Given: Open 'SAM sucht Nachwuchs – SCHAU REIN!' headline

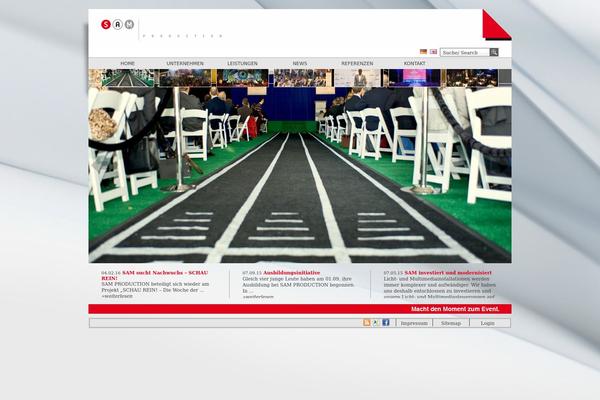Looking at the screenshot, I should 155,275.
